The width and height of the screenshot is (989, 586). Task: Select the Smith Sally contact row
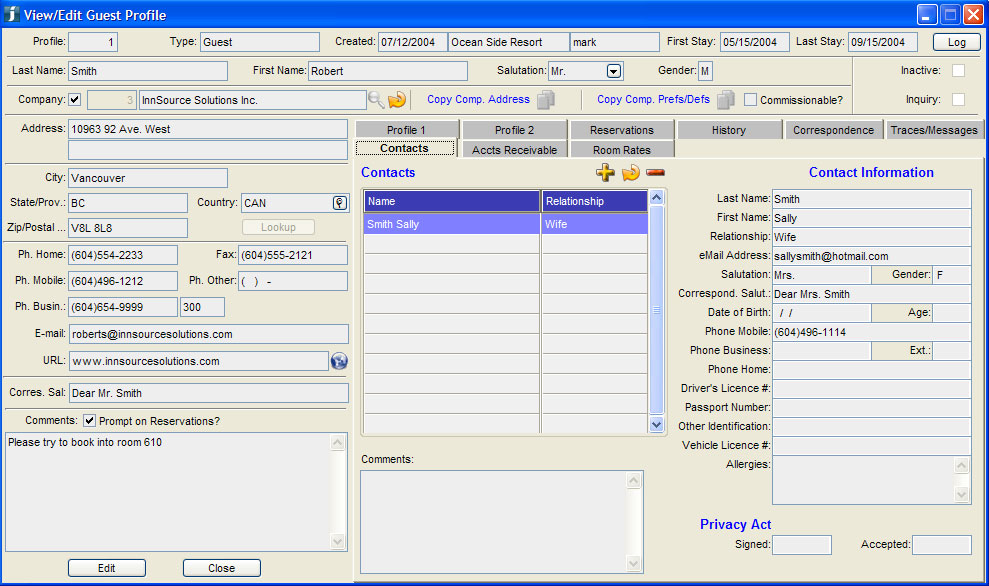pyautogui.click(x=506, y=224)
